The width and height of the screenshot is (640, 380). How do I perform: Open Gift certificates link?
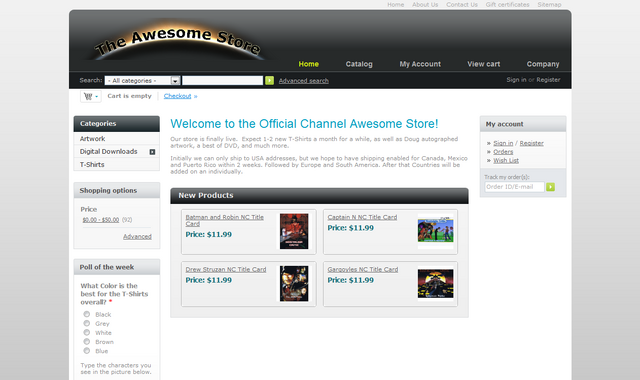[507, 4]
